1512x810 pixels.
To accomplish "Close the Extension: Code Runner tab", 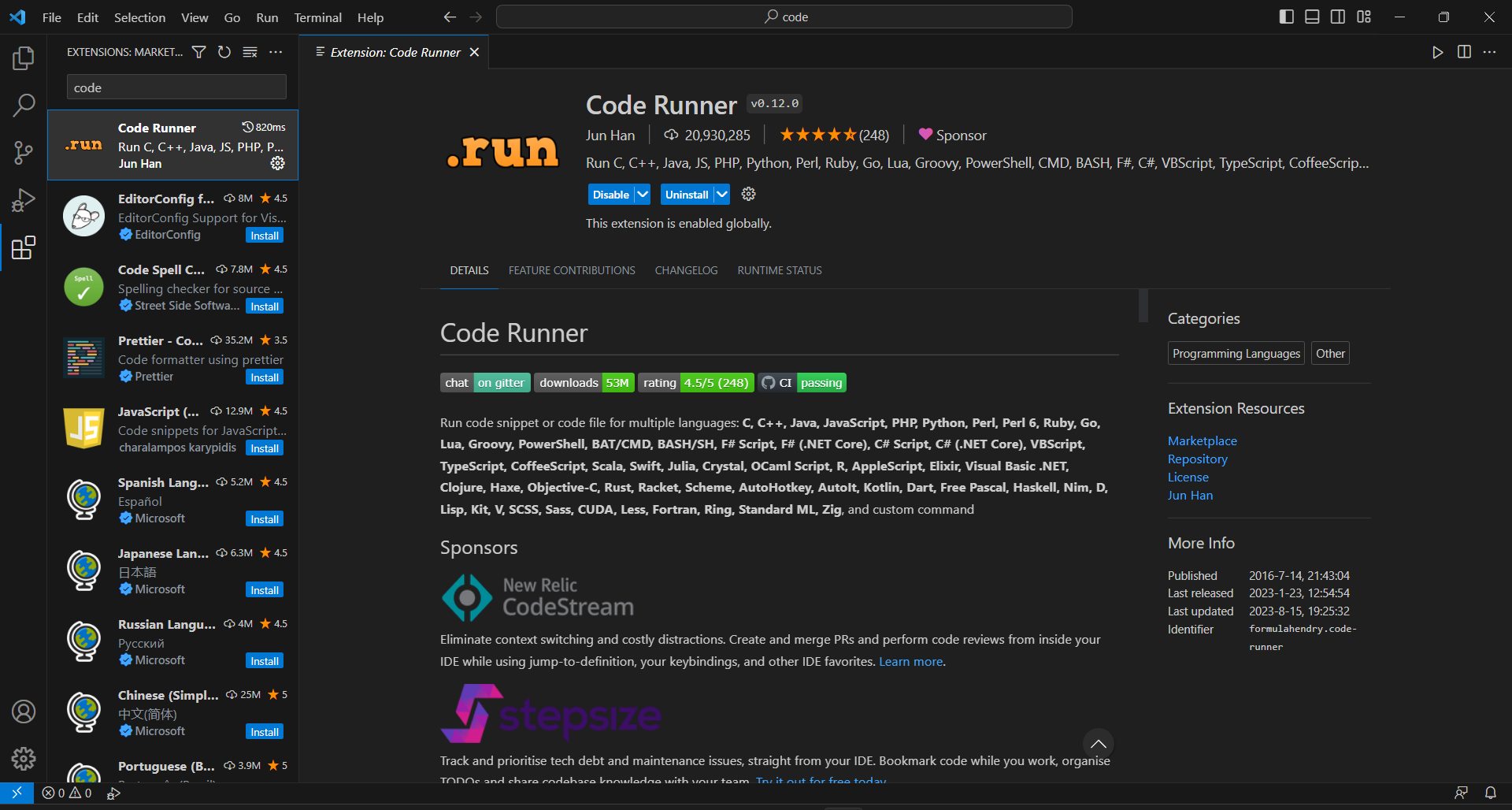I will 474,52.
